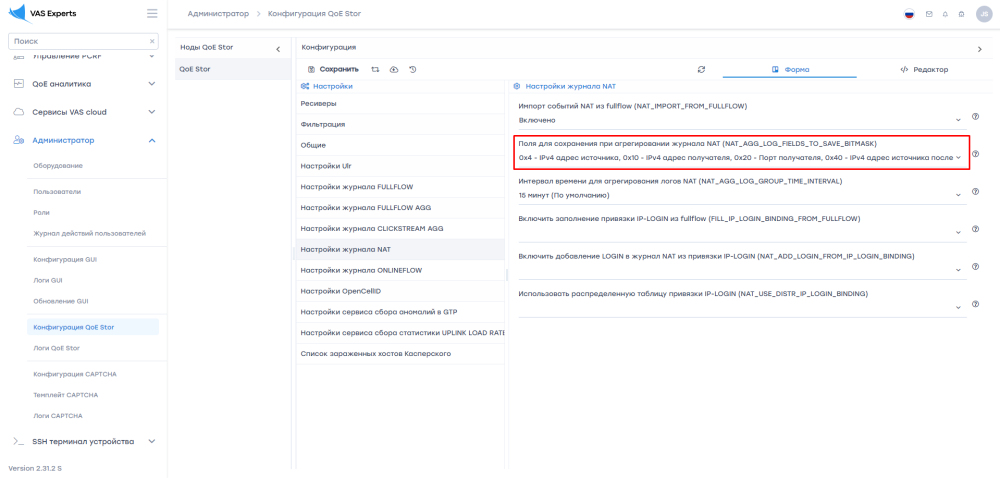Viewport: 1000px width, 478px height.
Task: Switch to the Форма tab
Action: pos(790,69)
